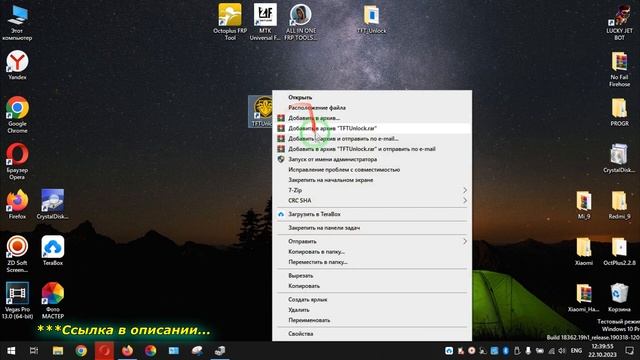
Task: Select Переместить в папку... entry
Action: click(372, 262)
